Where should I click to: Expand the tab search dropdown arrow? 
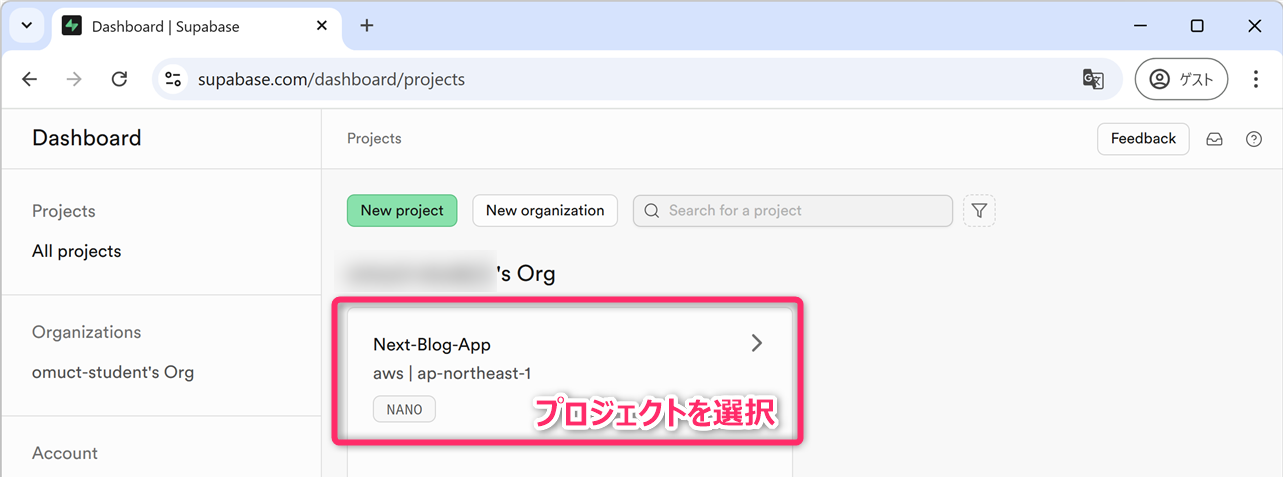[27, 26]
